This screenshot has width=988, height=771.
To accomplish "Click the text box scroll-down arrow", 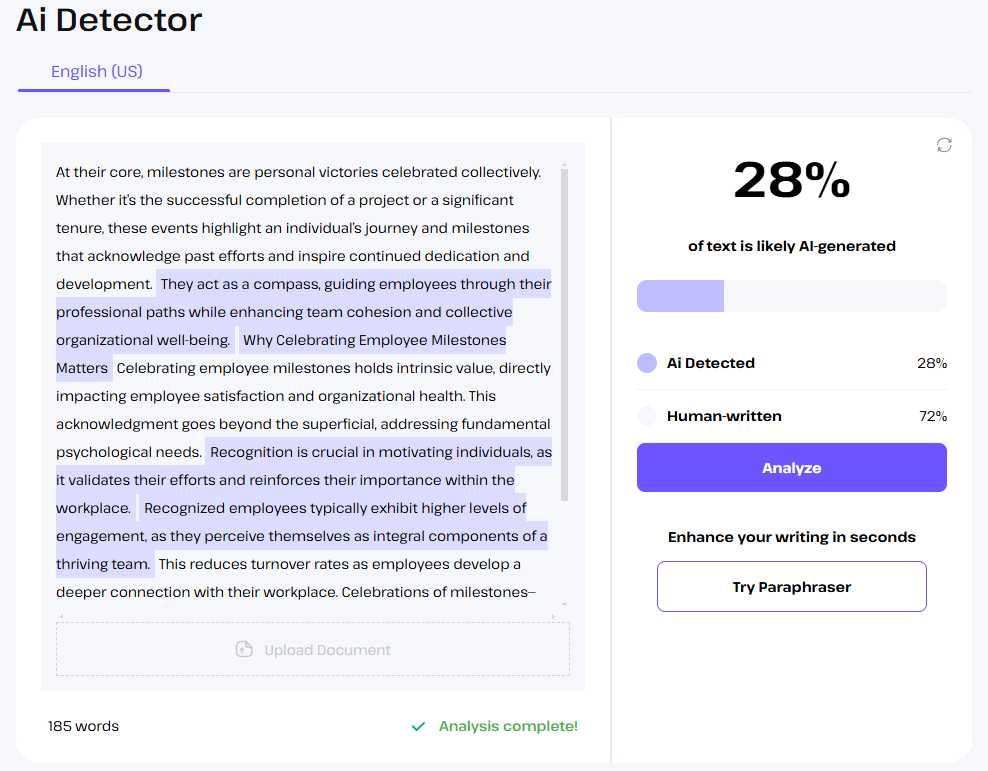I will click(x=564, y=605).
